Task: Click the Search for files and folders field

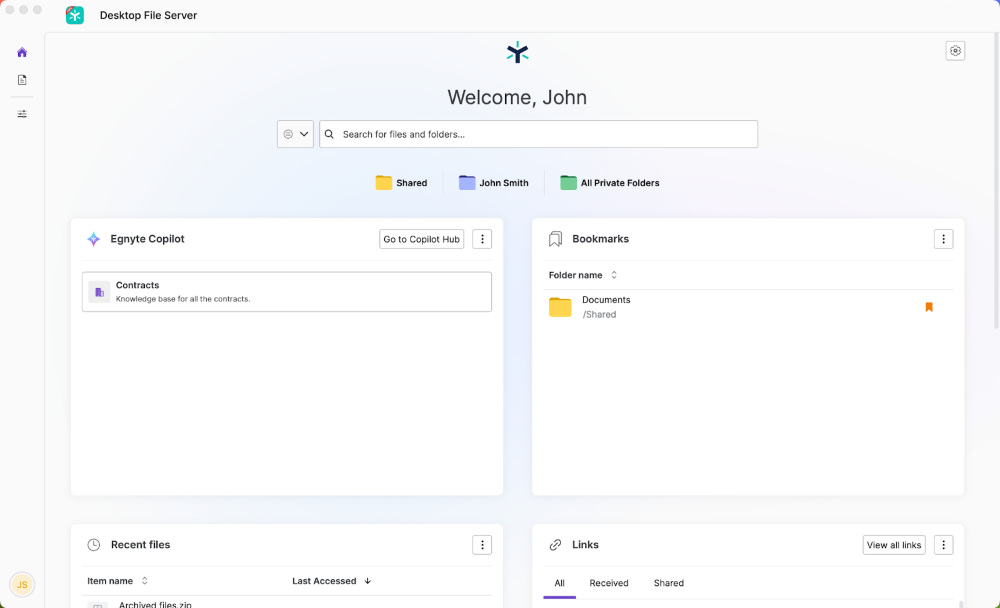Action: [x=538, y=134]
